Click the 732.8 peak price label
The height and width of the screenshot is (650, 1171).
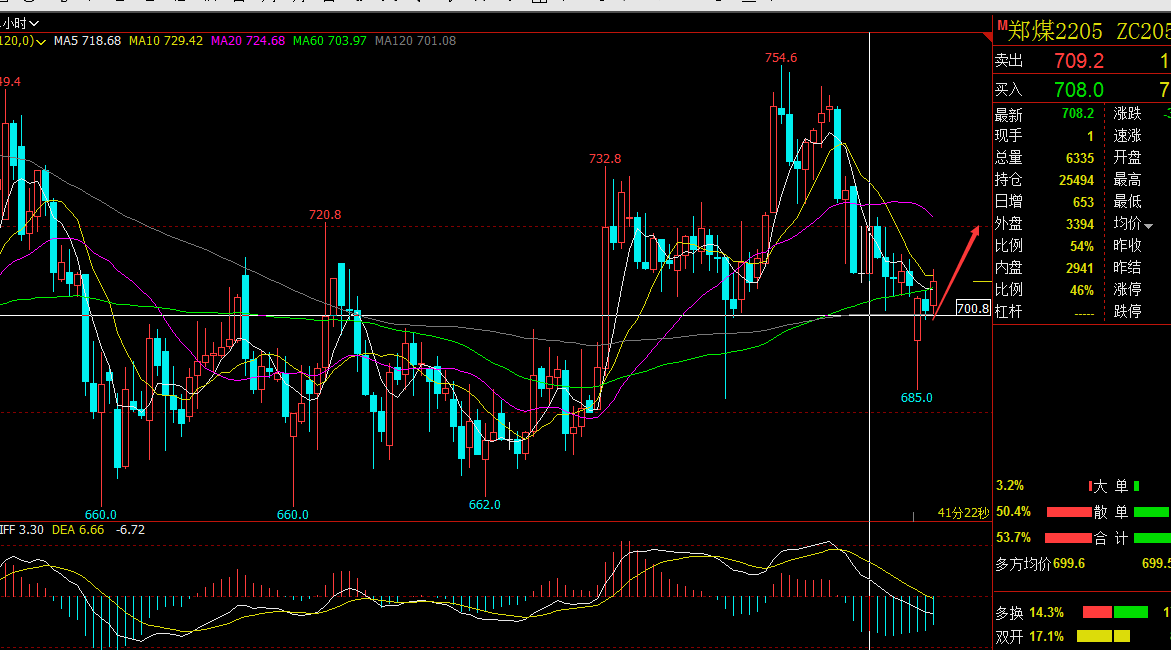point(605,158)
